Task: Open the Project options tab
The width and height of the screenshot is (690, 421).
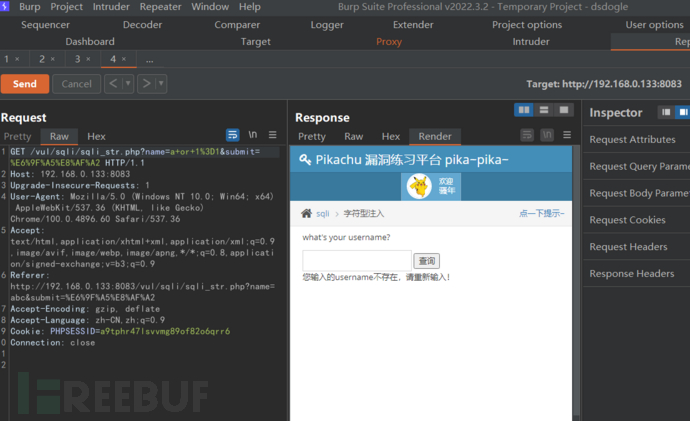Action: (x=527, y=25)
